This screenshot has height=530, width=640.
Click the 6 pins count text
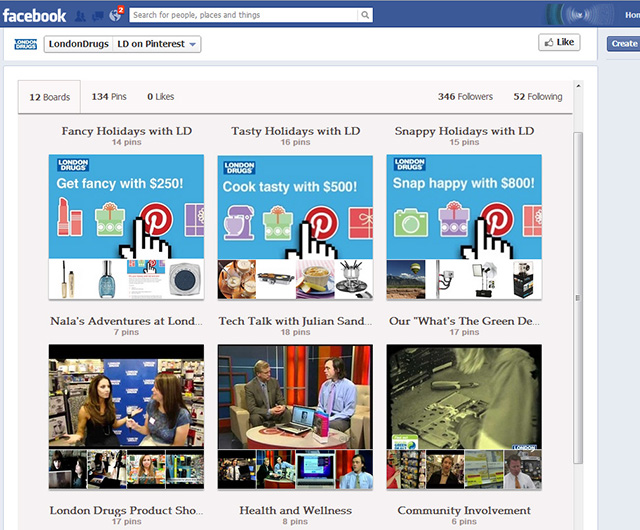pos(464,521)
